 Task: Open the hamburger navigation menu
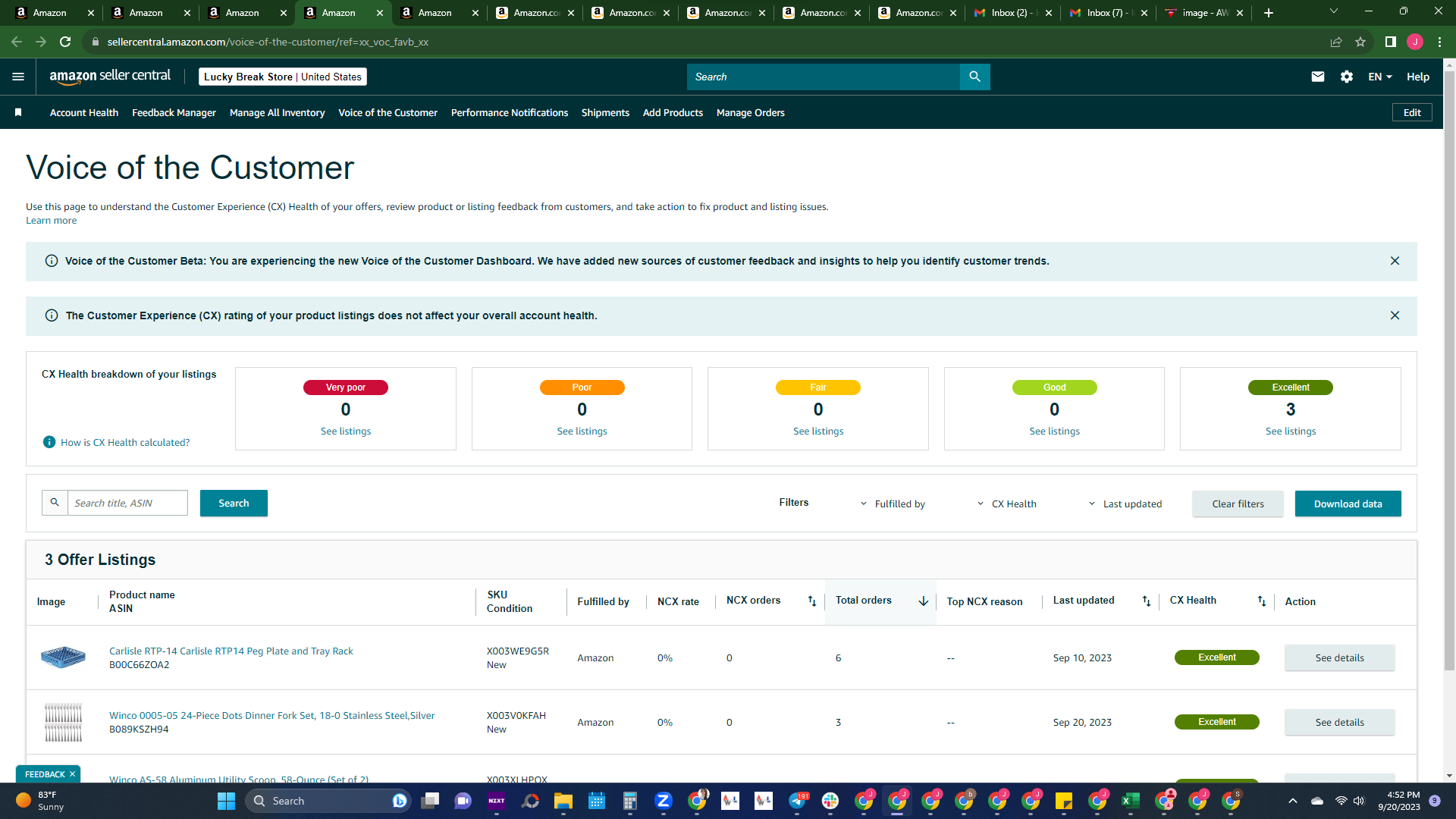tap(18, 77)
